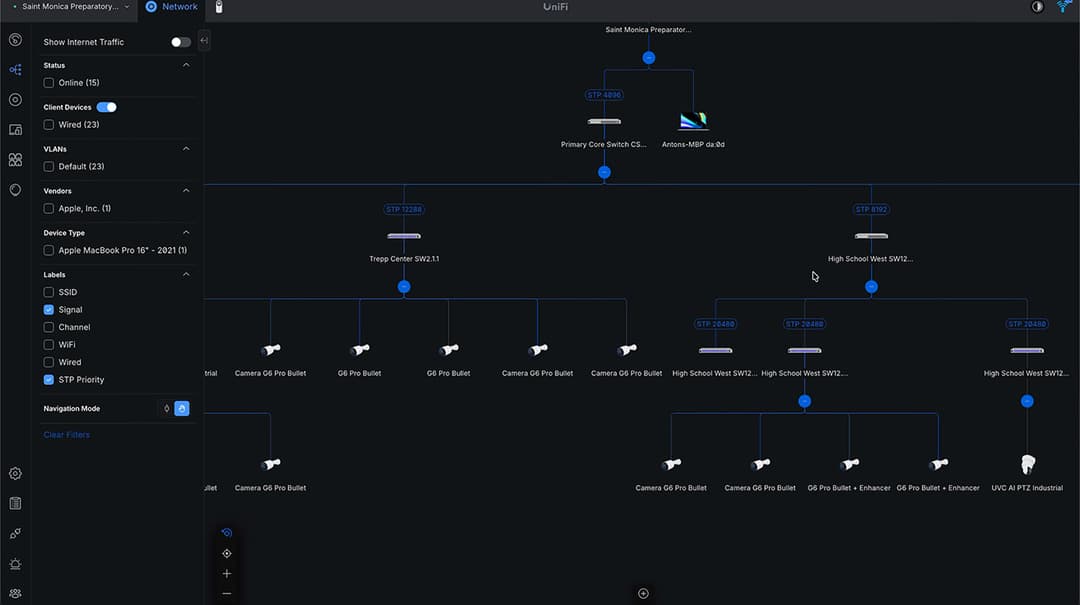Screen dimensions: 1080x605
Task: Zoom out of the topology map
Action: tap(227, 593)
